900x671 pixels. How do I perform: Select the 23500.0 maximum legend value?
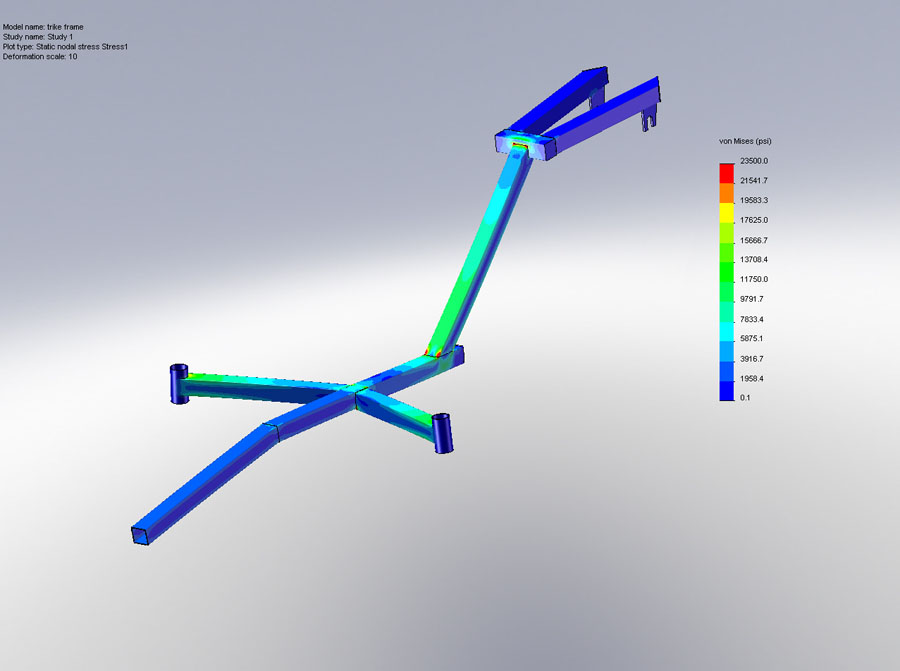(754, 161)
